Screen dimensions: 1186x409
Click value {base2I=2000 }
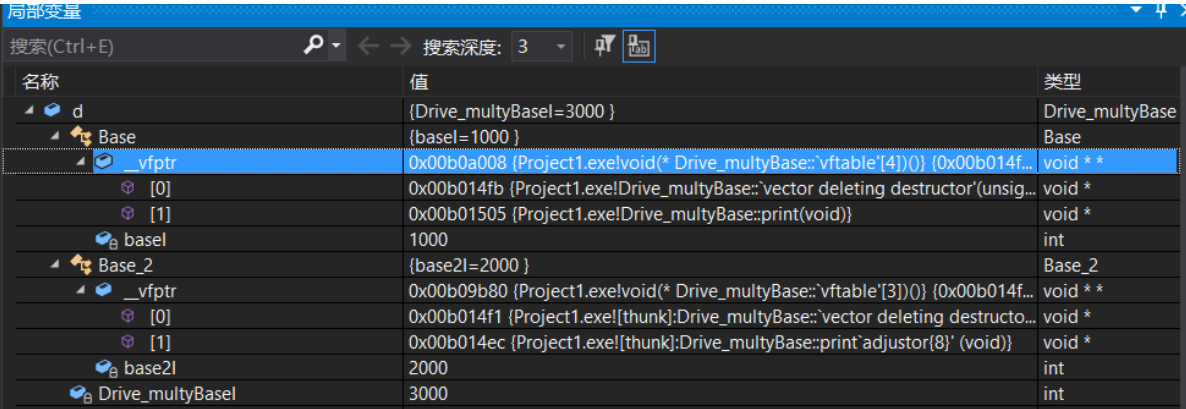(x=468, y=265)
